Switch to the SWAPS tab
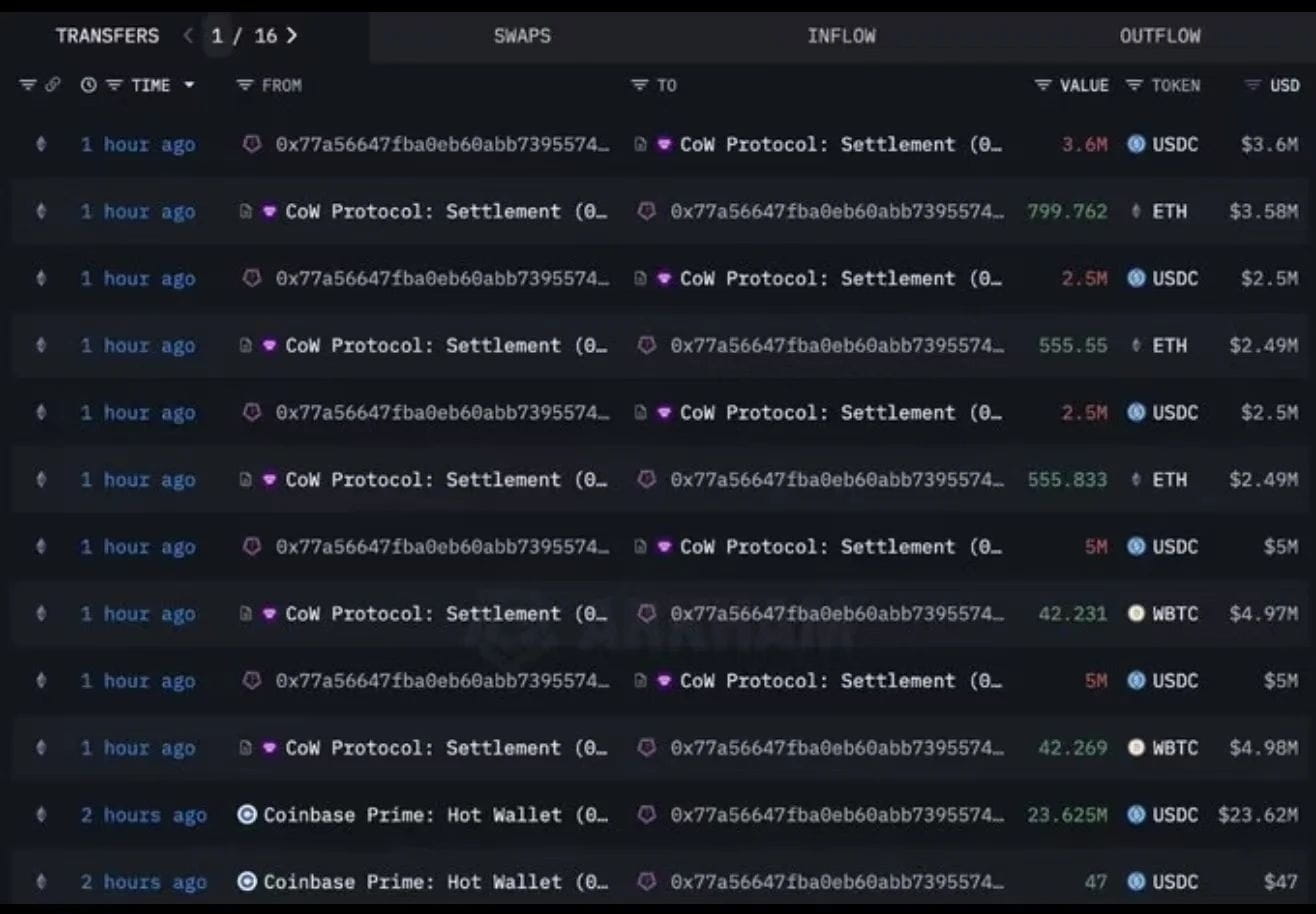Screen dimensions: 1316x914 522,36
